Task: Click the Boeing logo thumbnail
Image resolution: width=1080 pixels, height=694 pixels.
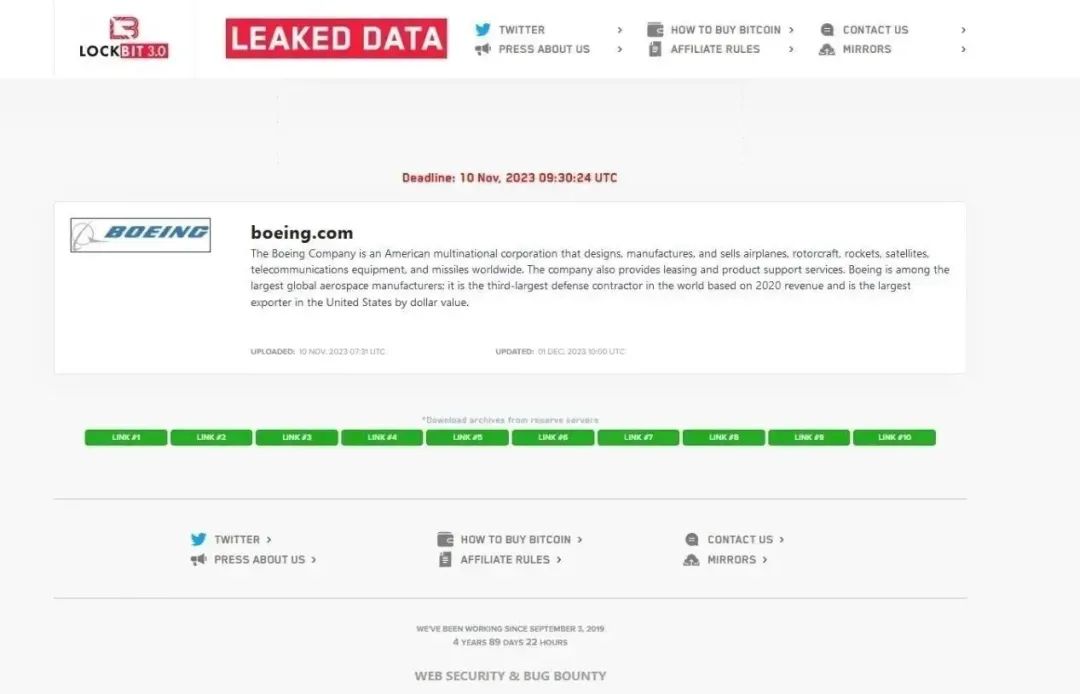Action: (141, 235)
